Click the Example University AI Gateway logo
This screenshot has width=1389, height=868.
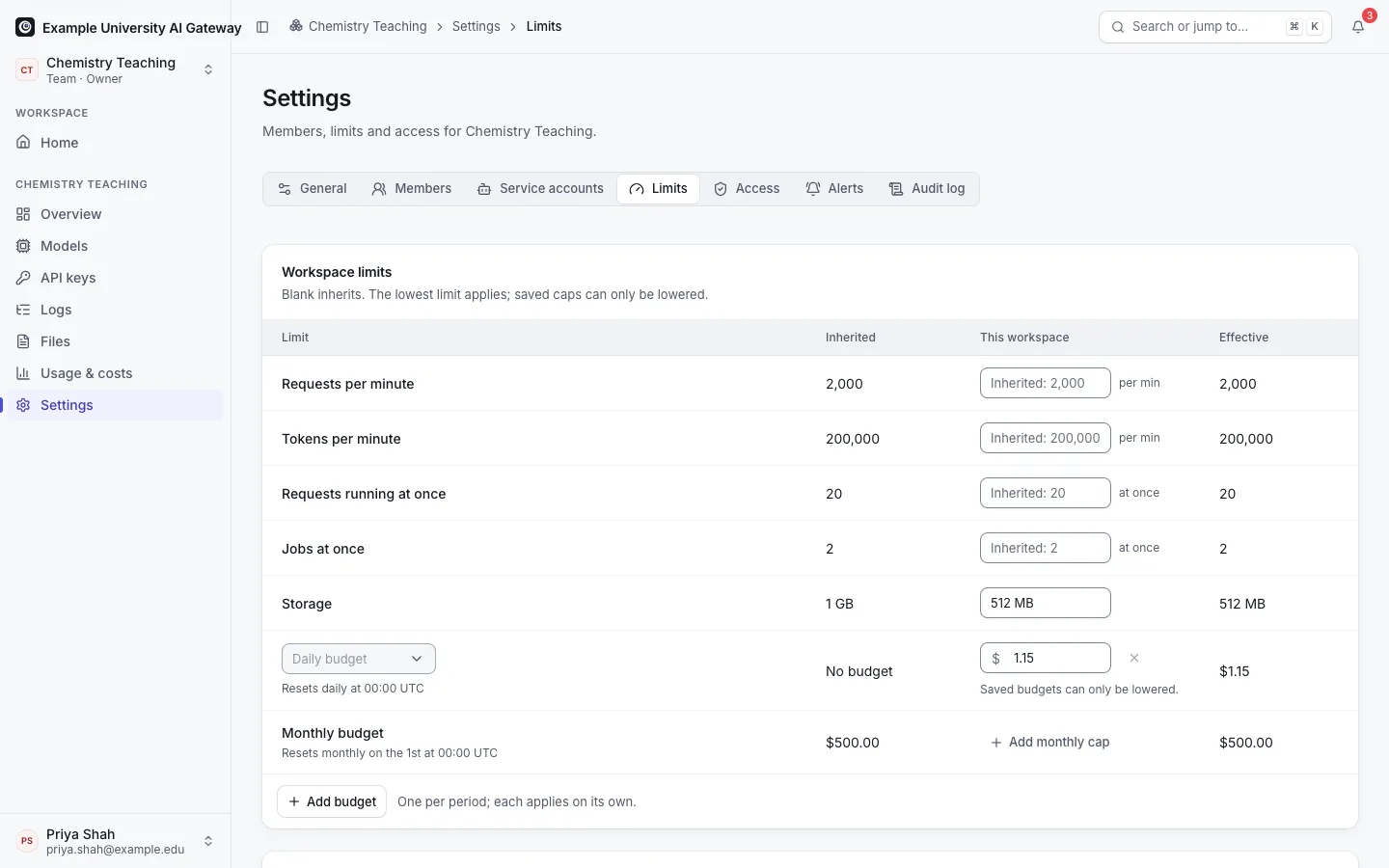pyautogui.click(x=25, y=27)
